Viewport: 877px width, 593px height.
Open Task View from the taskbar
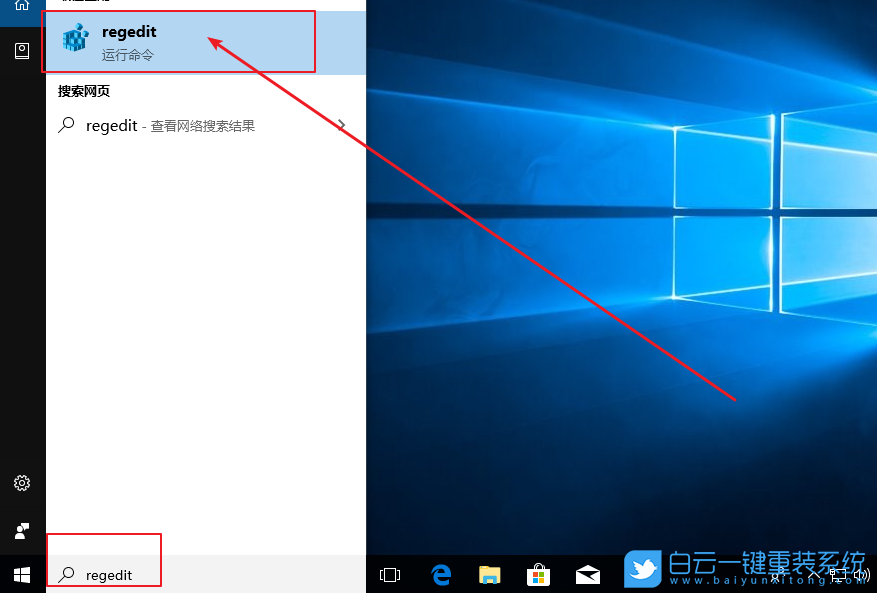(389, 575)
